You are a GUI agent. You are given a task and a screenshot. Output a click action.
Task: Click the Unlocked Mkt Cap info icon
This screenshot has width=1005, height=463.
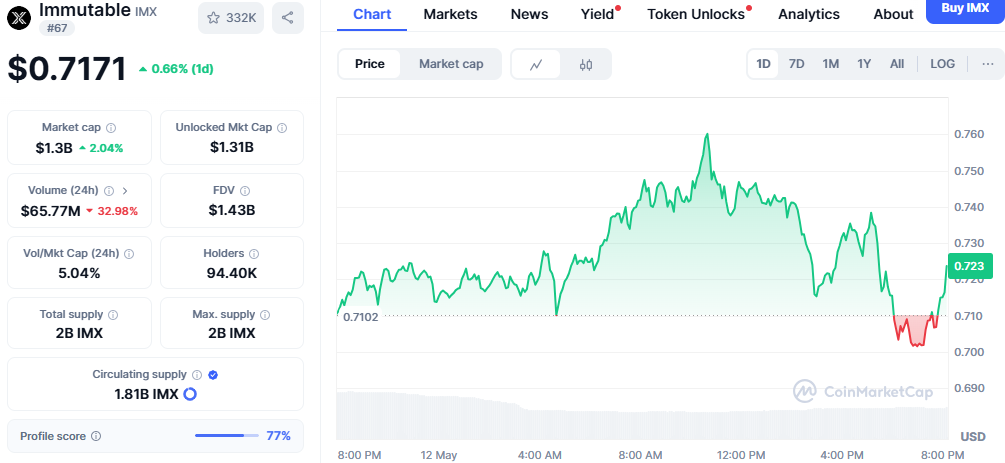282,128
